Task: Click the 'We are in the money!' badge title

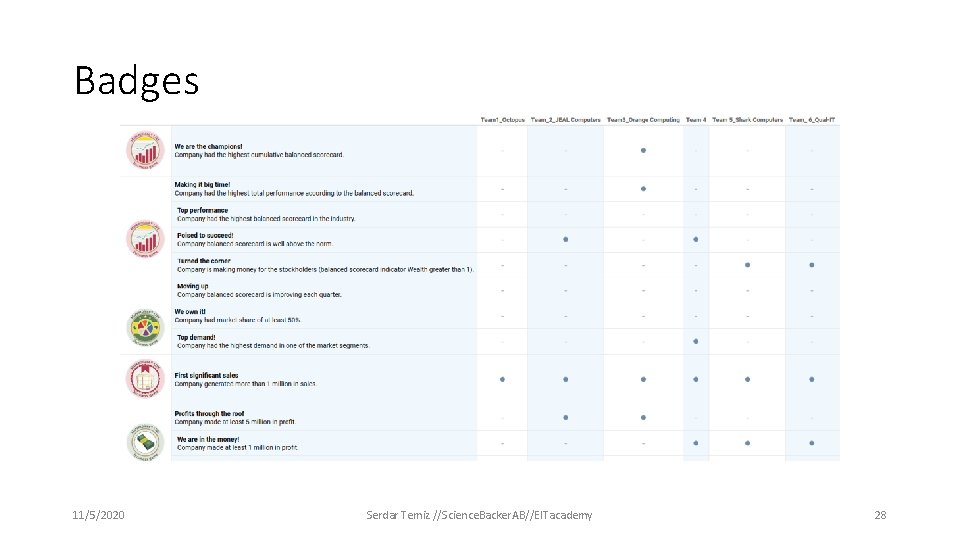Action: point(208,439)
